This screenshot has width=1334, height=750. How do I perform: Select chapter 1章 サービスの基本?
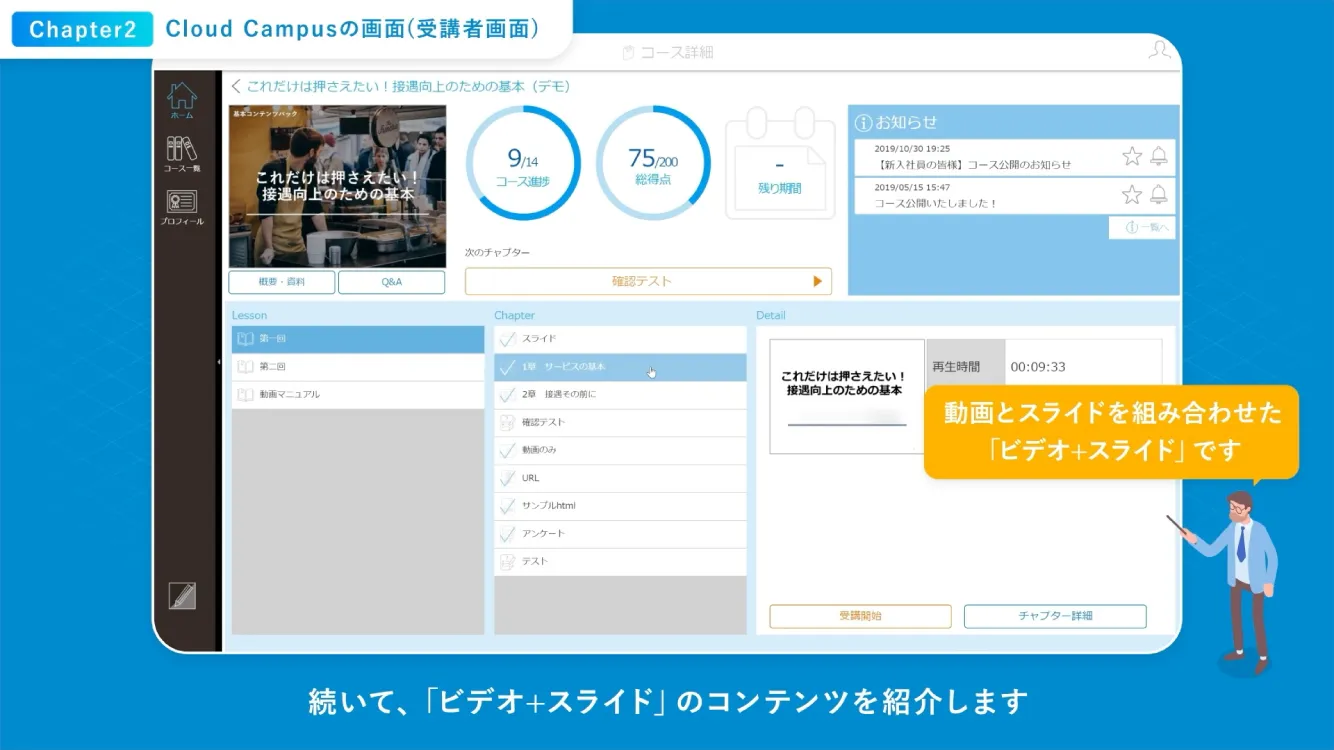pos(620,367)
